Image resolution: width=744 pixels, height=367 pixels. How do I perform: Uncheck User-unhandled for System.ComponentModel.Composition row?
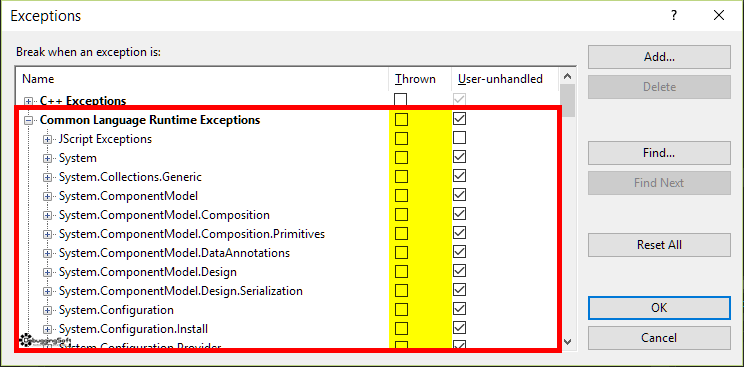point(459,214)
